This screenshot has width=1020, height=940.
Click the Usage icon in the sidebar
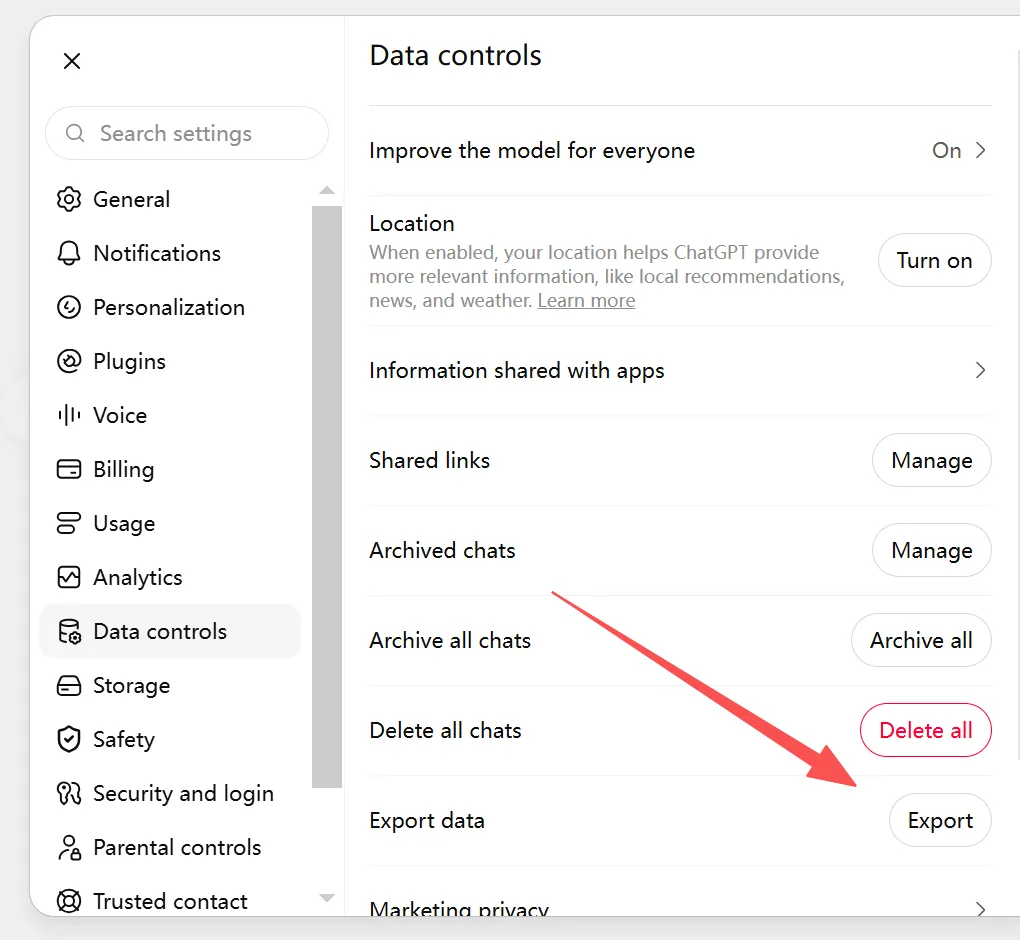pyautogui.click(x=69, y=523)
